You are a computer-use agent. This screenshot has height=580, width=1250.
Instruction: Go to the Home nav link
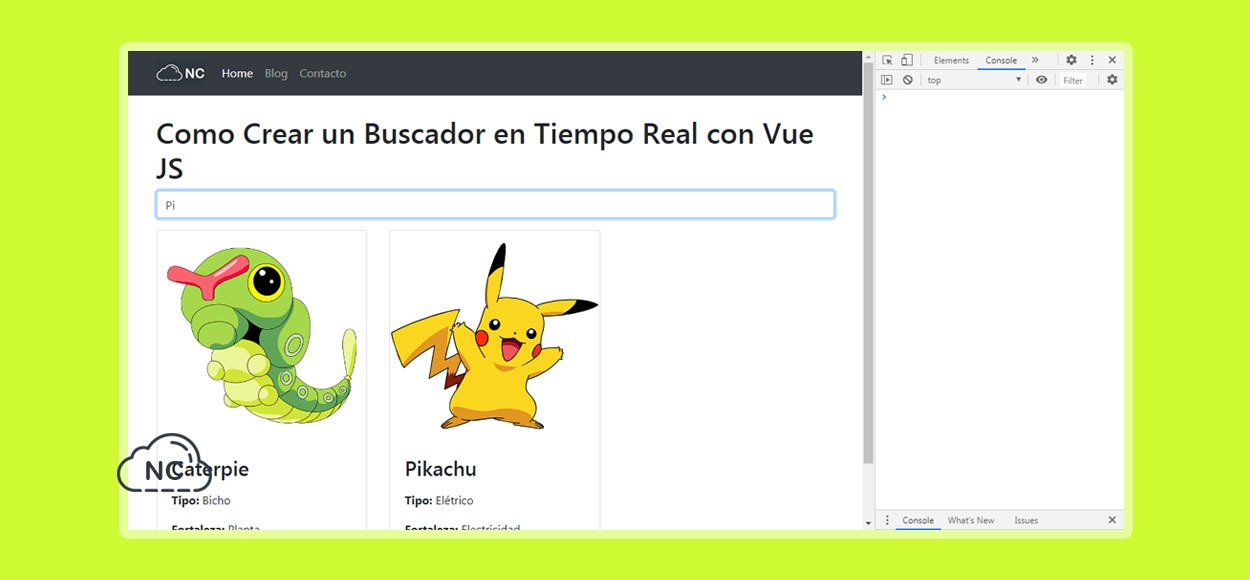coord(237,73)
